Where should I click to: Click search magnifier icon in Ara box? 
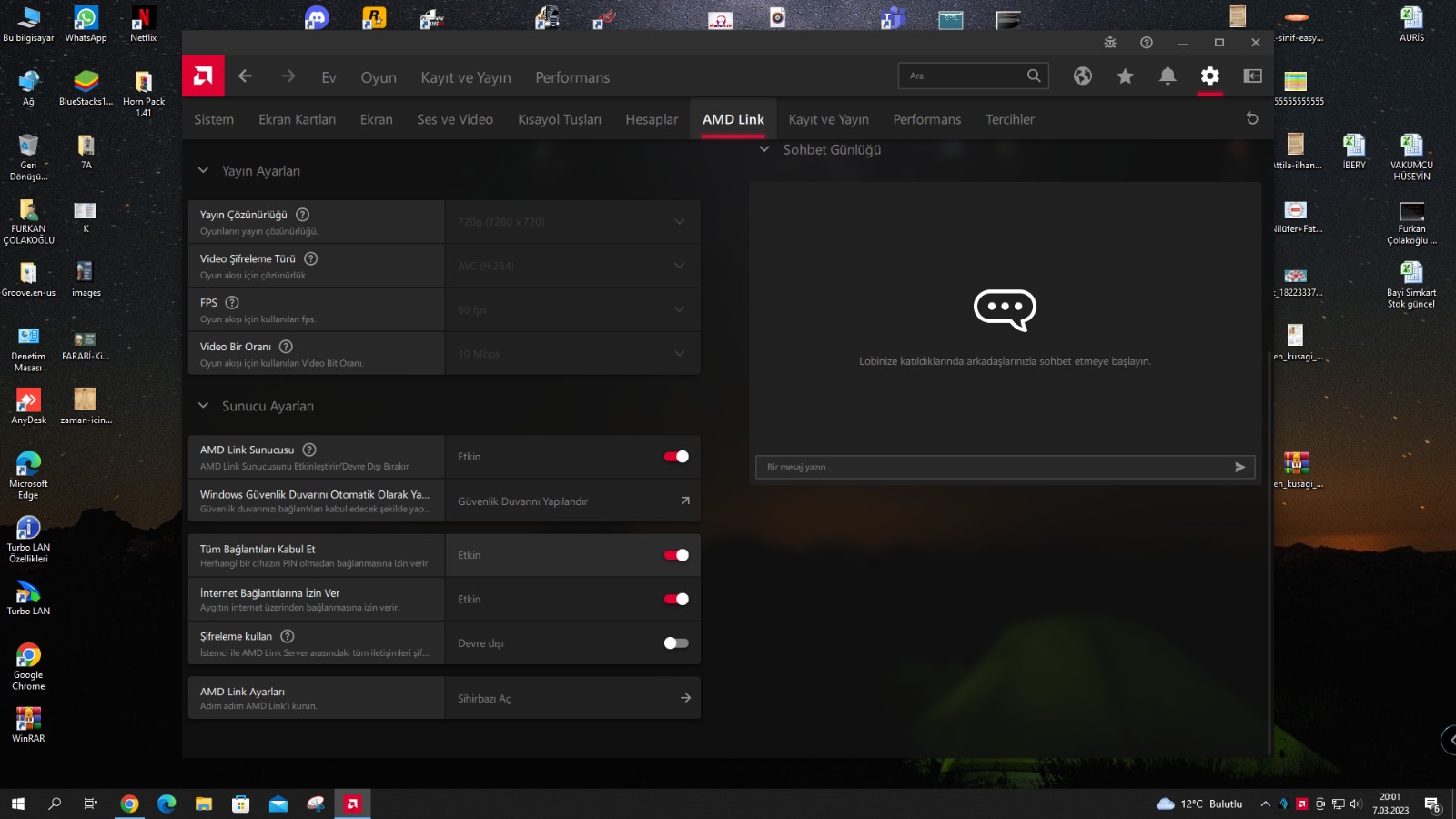pyautogui.click(x=1034, y=76)
